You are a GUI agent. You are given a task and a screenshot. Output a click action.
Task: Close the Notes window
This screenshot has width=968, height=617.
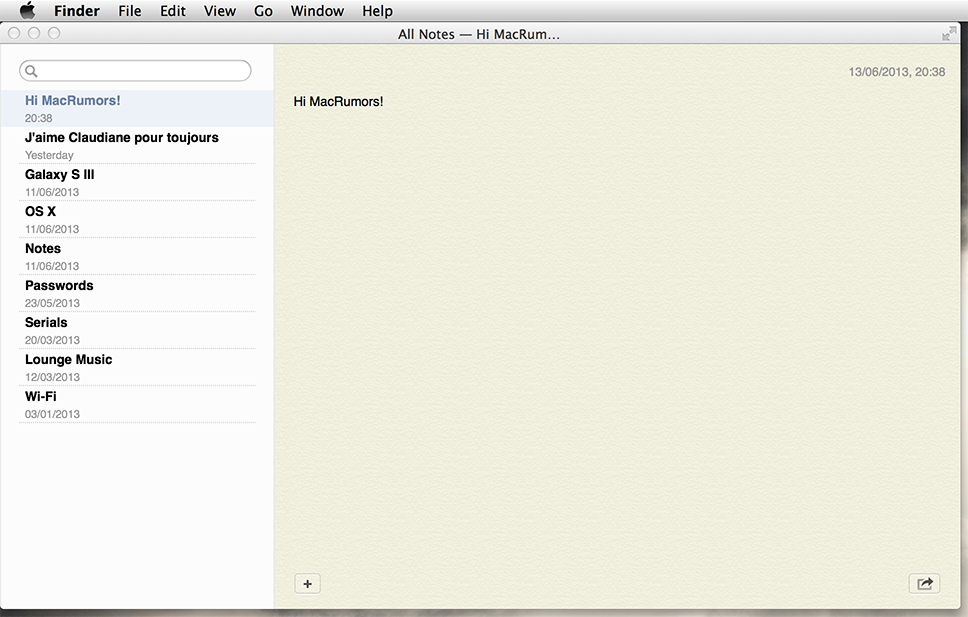14,33
